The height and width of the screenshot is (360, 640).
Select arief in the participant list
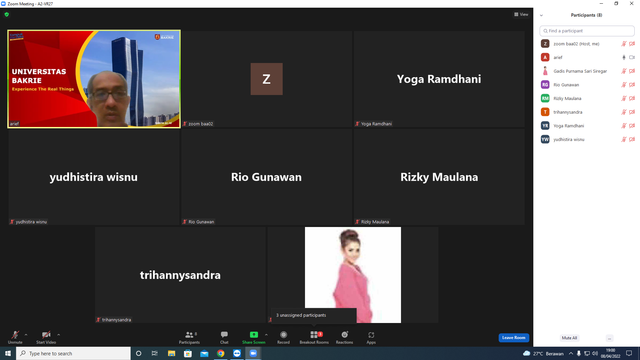587,57
